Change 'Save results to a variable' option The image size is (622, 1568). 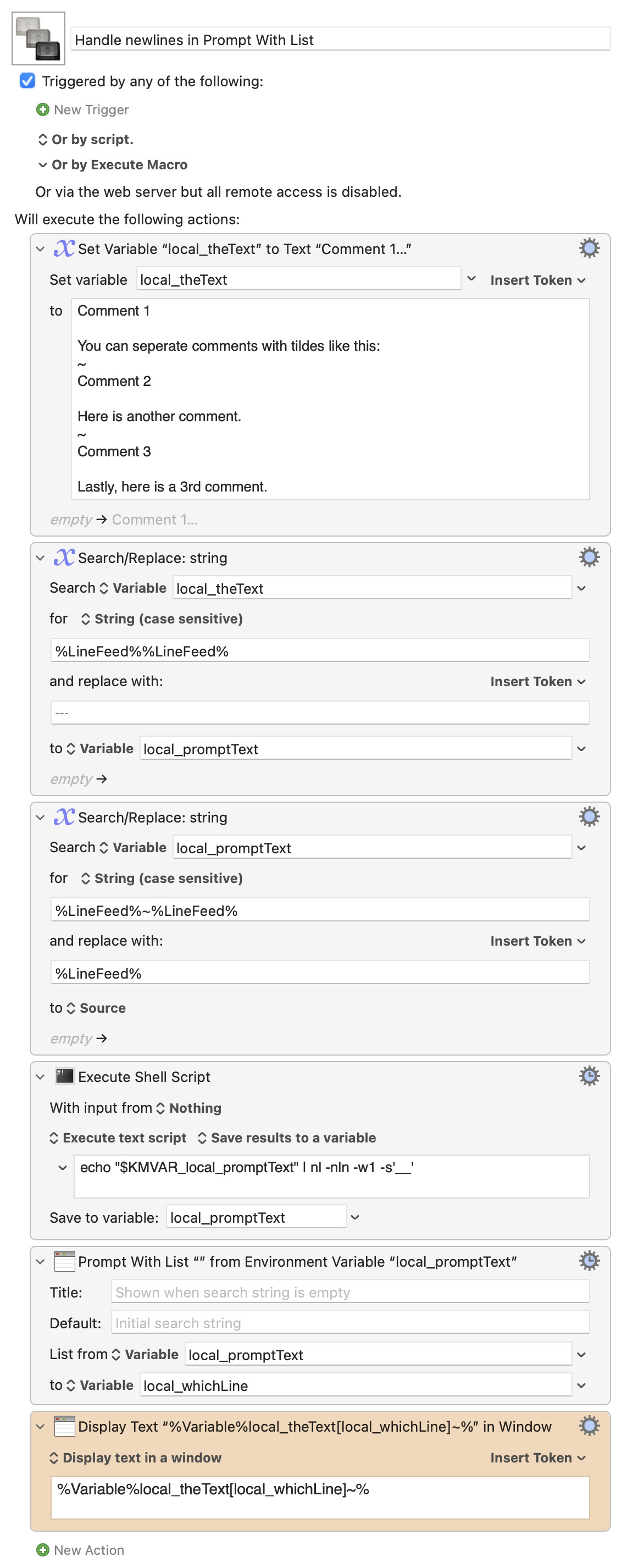click(x=287, y=1138)
